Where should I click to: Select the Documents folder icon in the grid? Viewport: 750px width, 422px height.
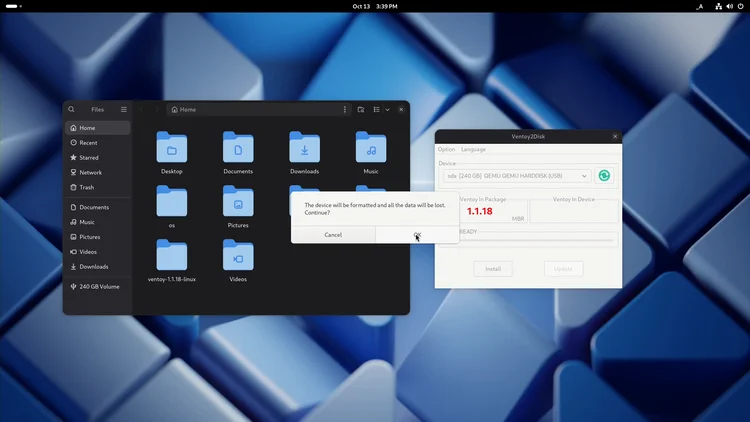click(238, 147)
